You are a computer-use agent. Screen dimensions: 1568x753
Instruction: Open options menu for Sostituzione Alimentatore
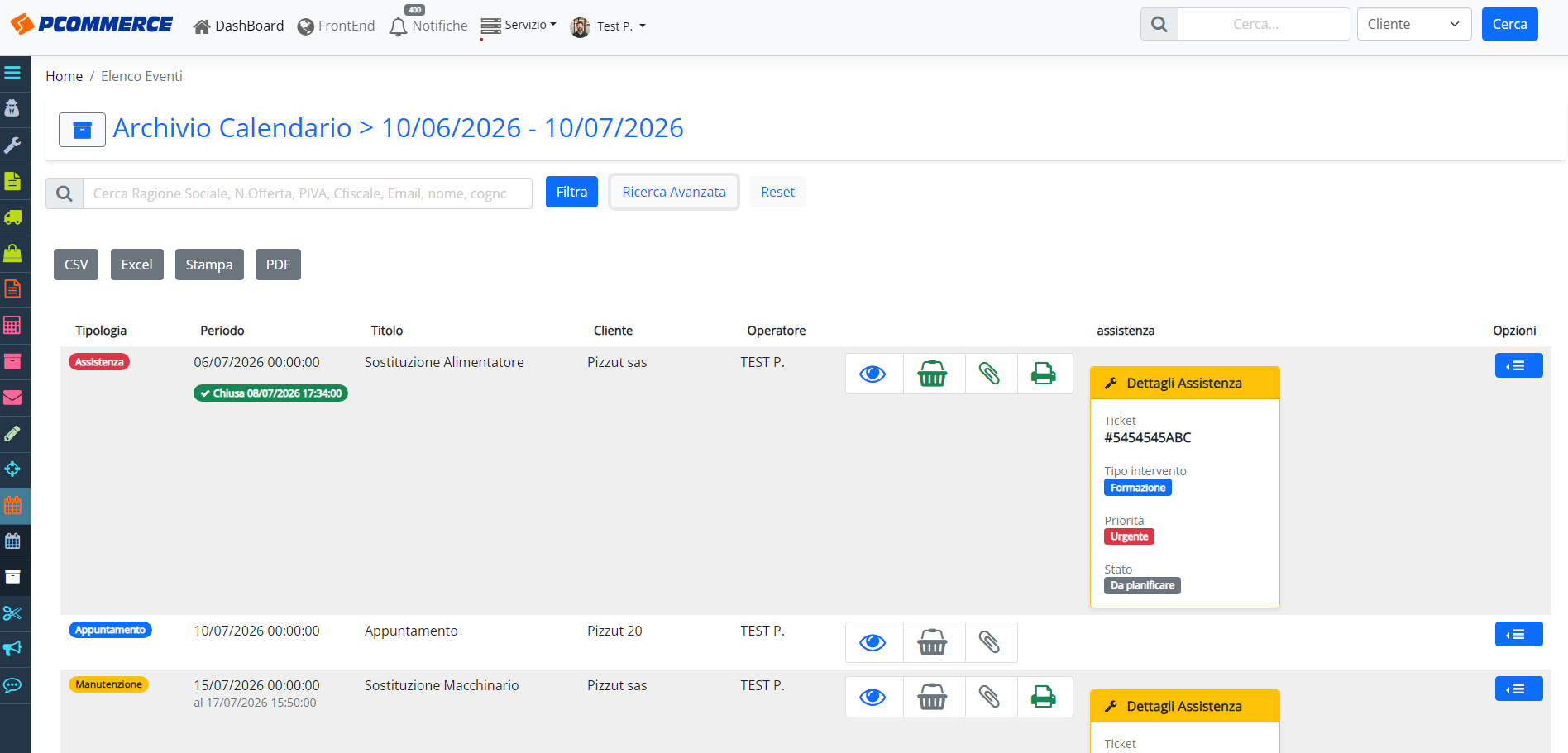pos(1518,365)
